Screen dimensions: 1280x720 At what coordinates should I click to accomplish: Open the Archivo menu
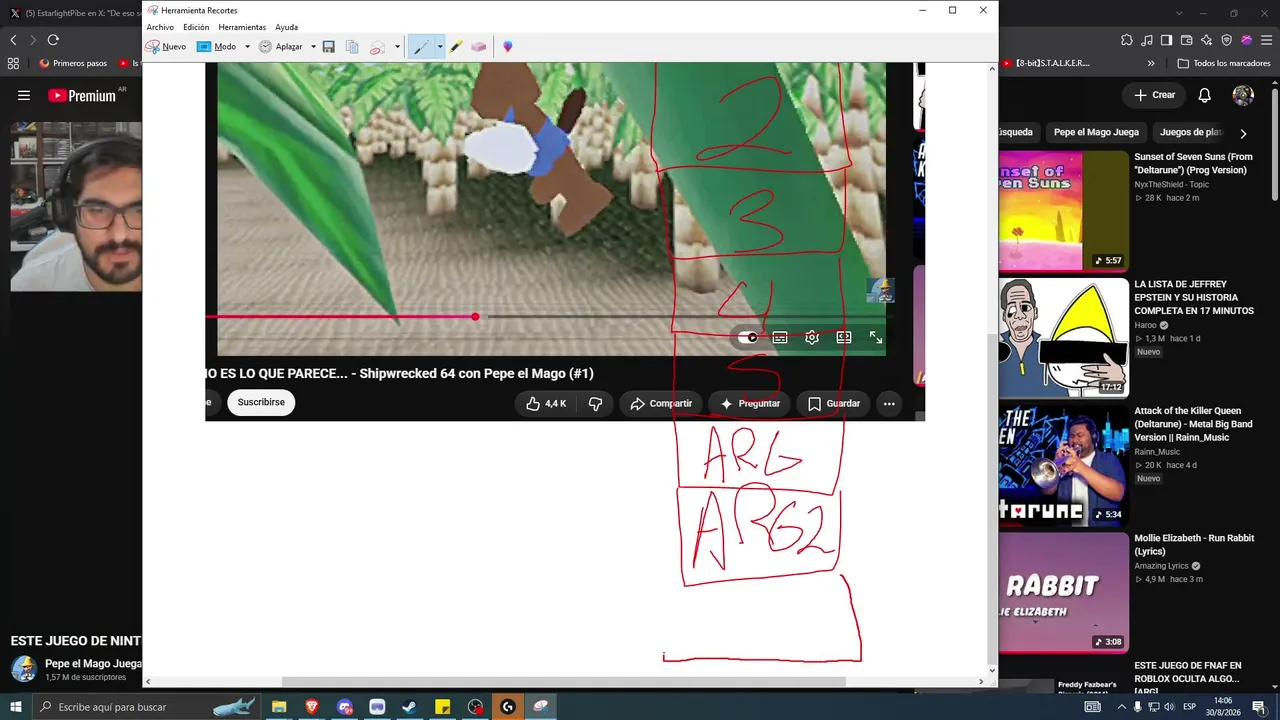tap(160, 27)
